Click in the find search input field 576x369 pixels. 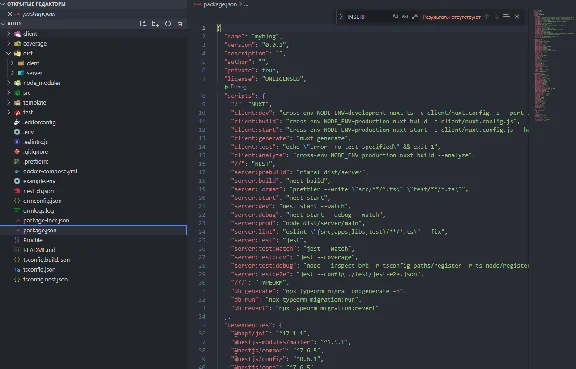click(x=367, y=17)
